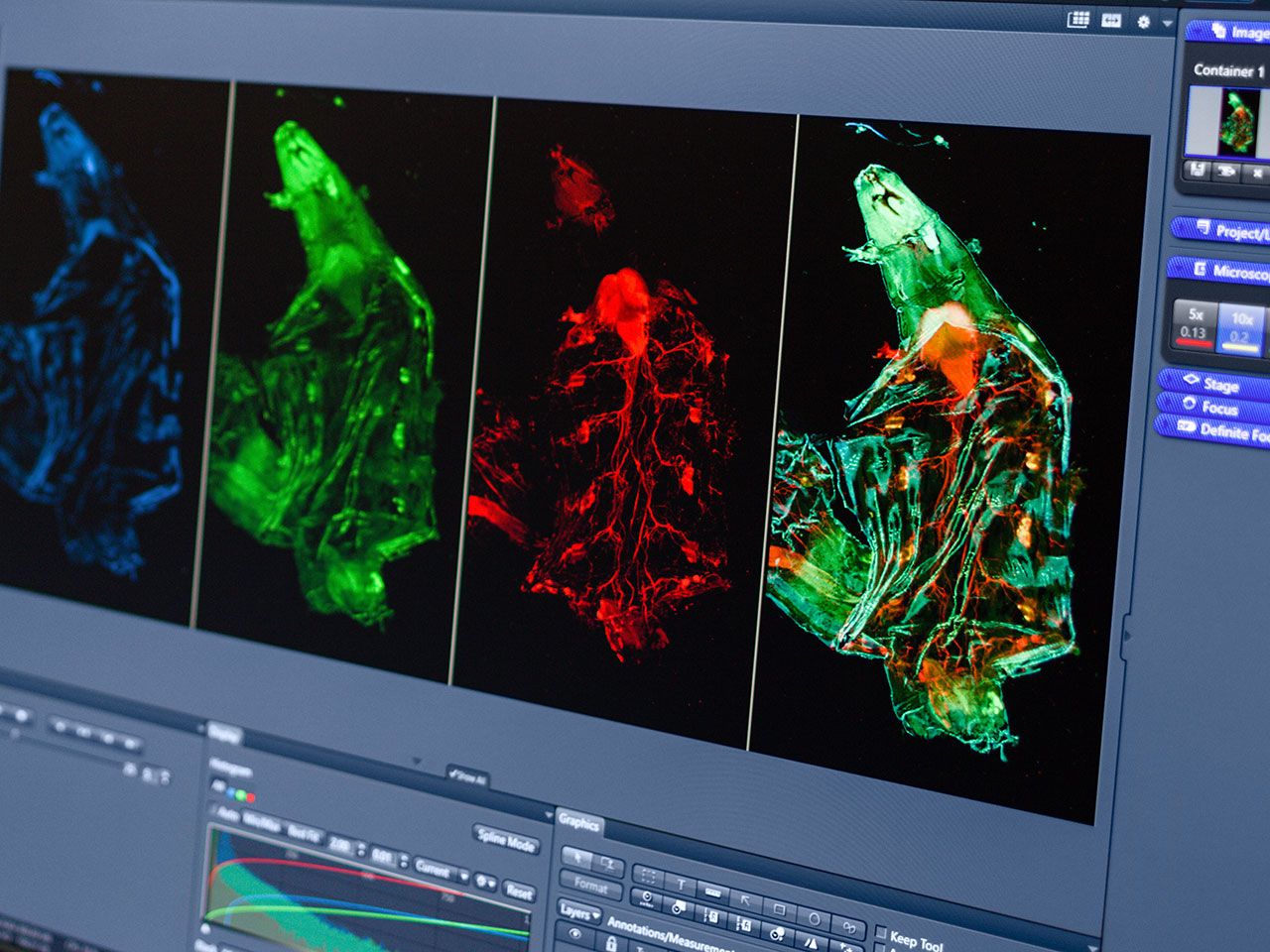
Task: Select the scale bar tool
Action: pos(713,892)
